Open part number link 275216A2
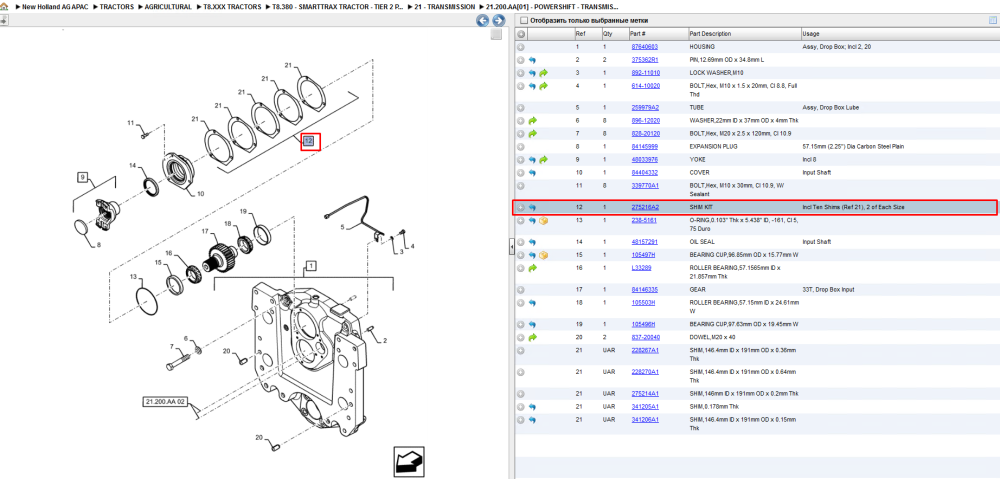1000x479 pixels. [x=645, y=207]
